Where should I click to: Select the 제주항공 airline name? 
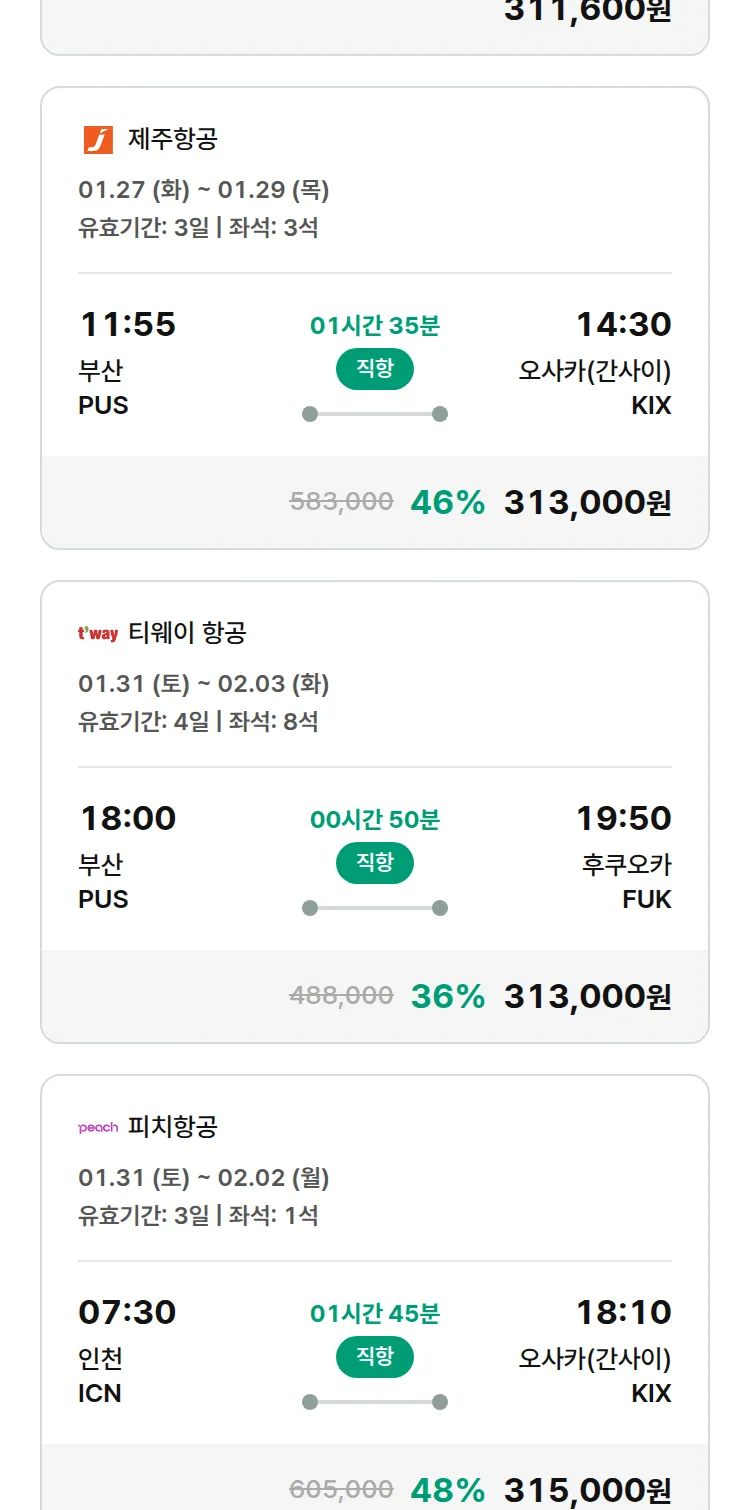tap(173, 139)
